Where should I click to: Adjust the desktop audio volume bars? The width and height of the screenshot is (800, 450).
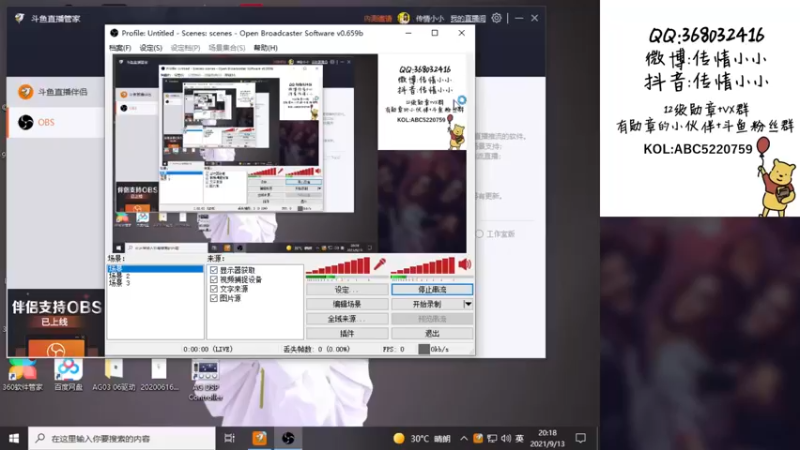[423, 266]
